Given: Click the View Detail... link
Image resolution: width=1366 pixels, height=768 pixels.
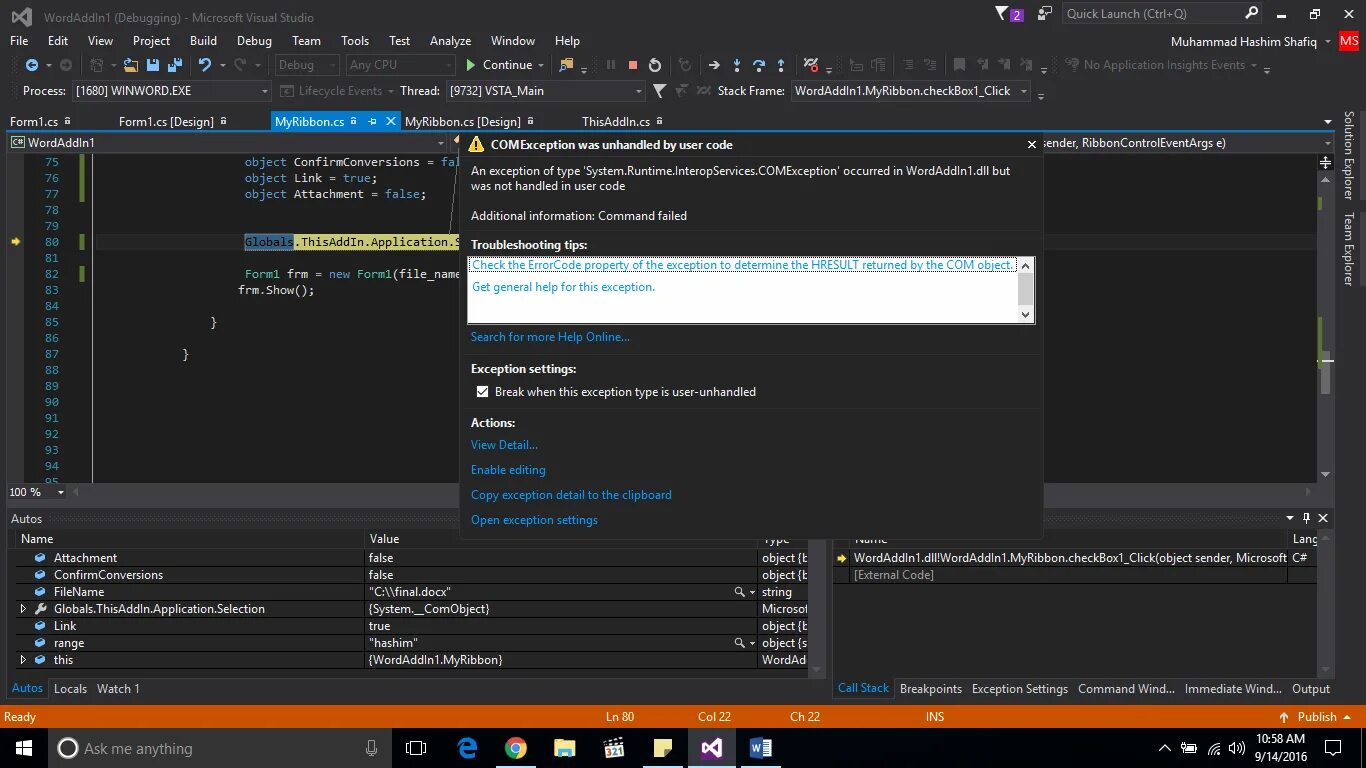Looking at the screenshot, I should [504, 445].
